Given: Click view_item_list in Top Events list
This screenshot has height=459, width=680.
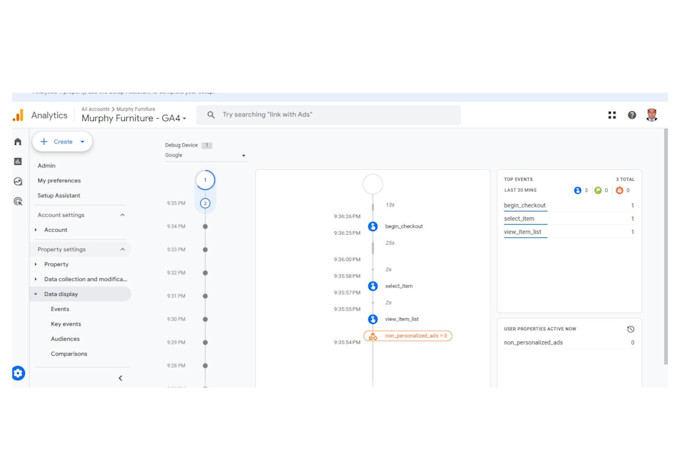Looking at the screenshot, I should point(523,232).
